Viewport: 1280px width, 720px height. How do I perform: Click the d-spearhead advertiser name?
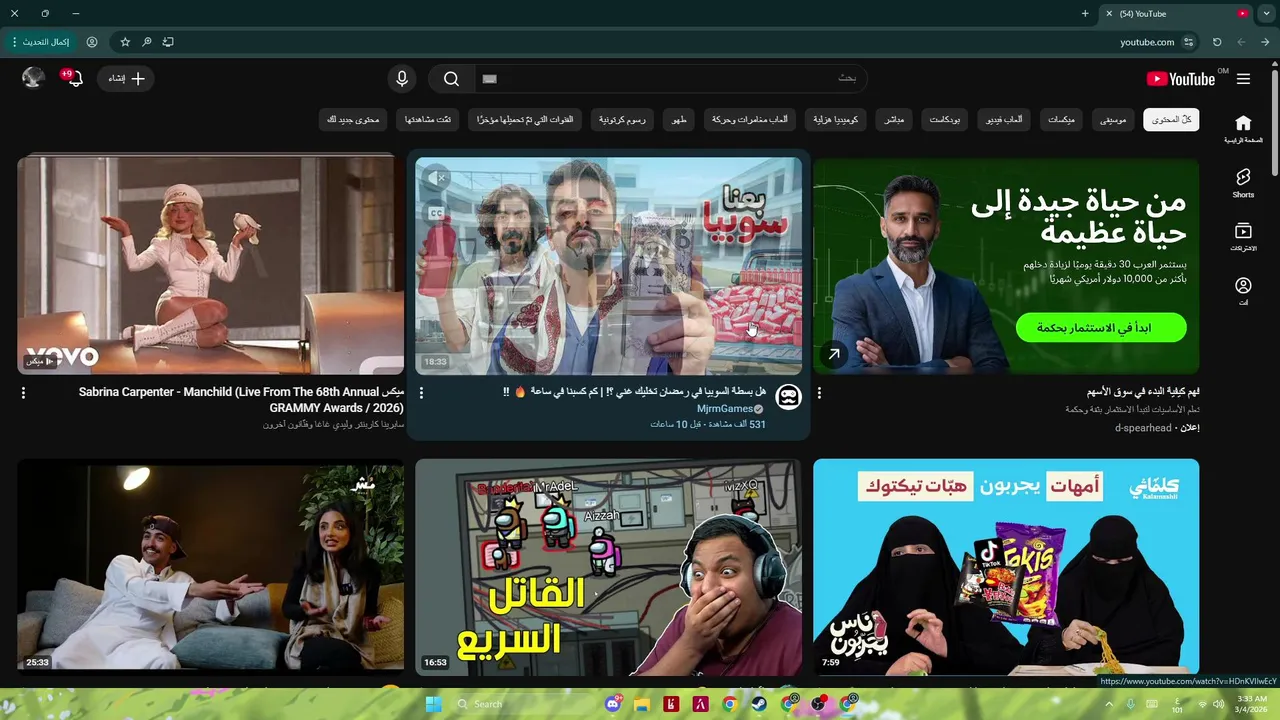pos(1143,428)
